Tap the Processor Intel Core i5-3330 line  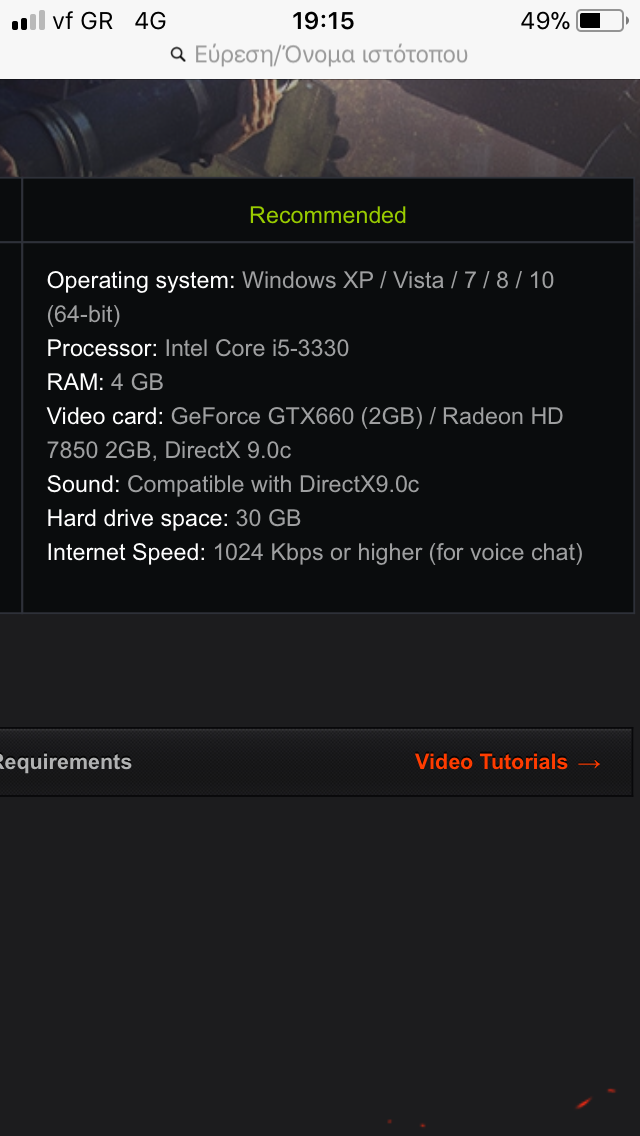[x=198, y=348]
